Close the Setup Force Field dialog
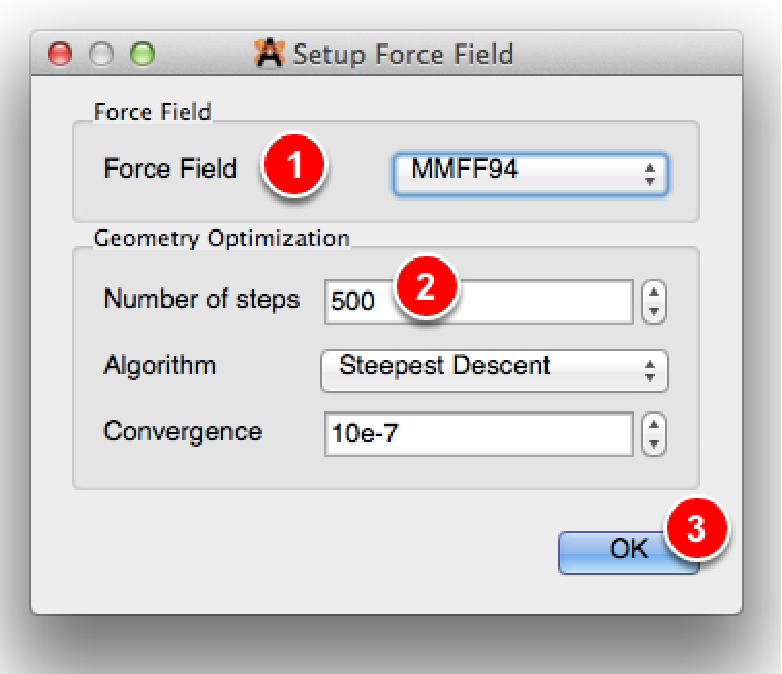The width and height of the screenshot is (782, 674). [x=62, y=53]
